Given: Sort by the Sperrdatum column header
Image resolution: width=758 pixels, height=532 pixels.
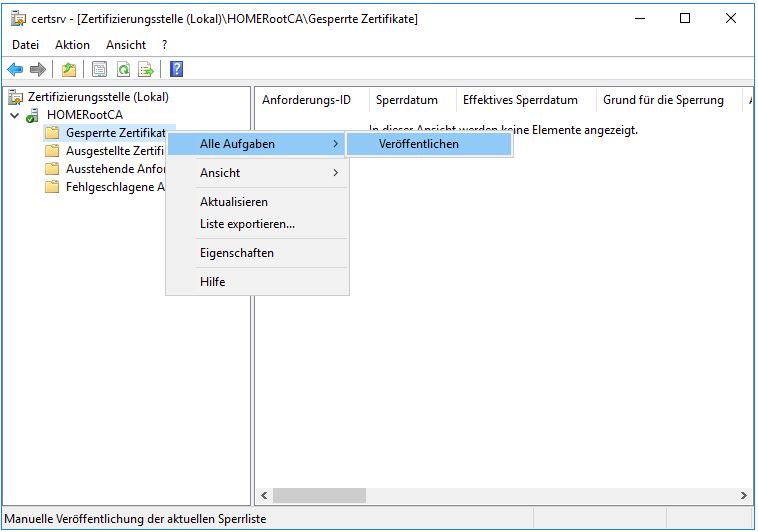Looking at the screenshot, I should tap(407, 100).
